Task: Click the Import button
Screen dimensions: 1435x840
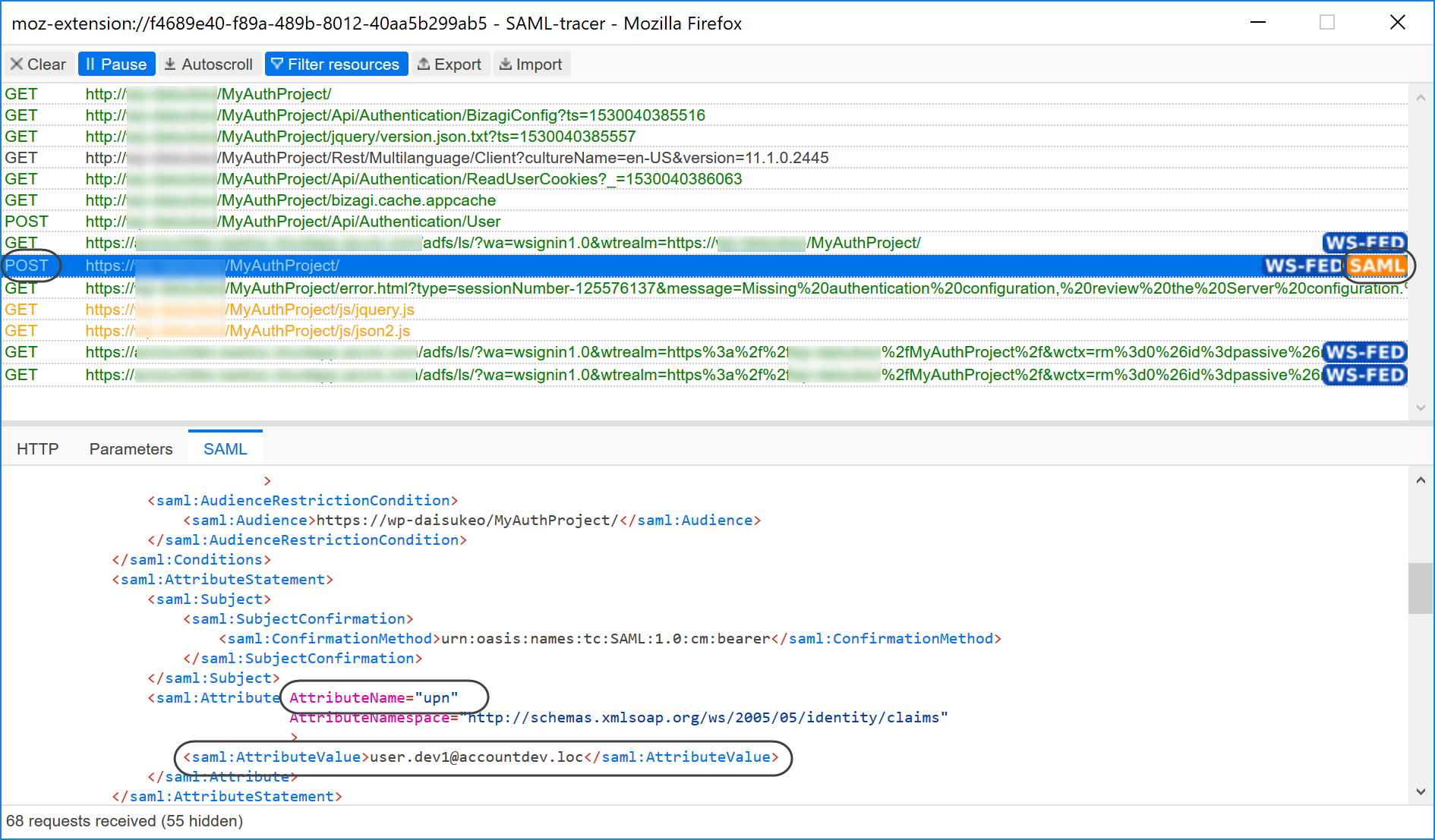Action: [x=531, y=64]
